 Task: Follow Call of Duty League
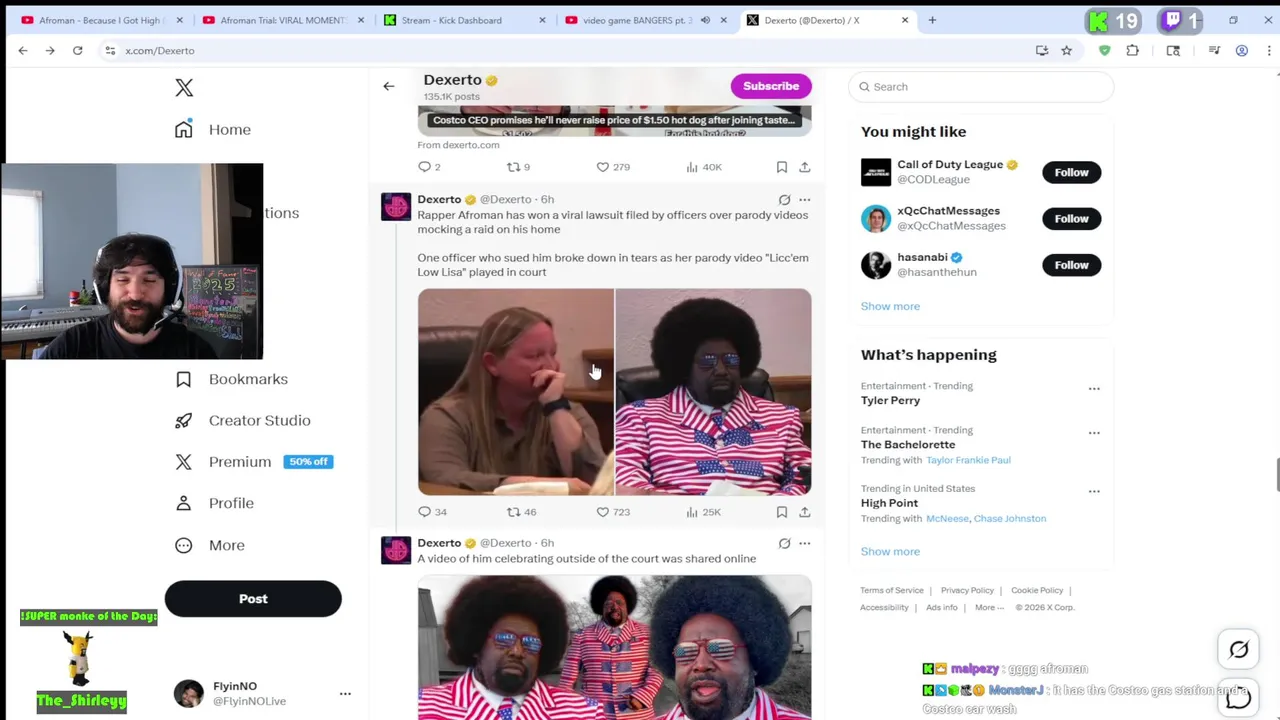[1071, 172]
